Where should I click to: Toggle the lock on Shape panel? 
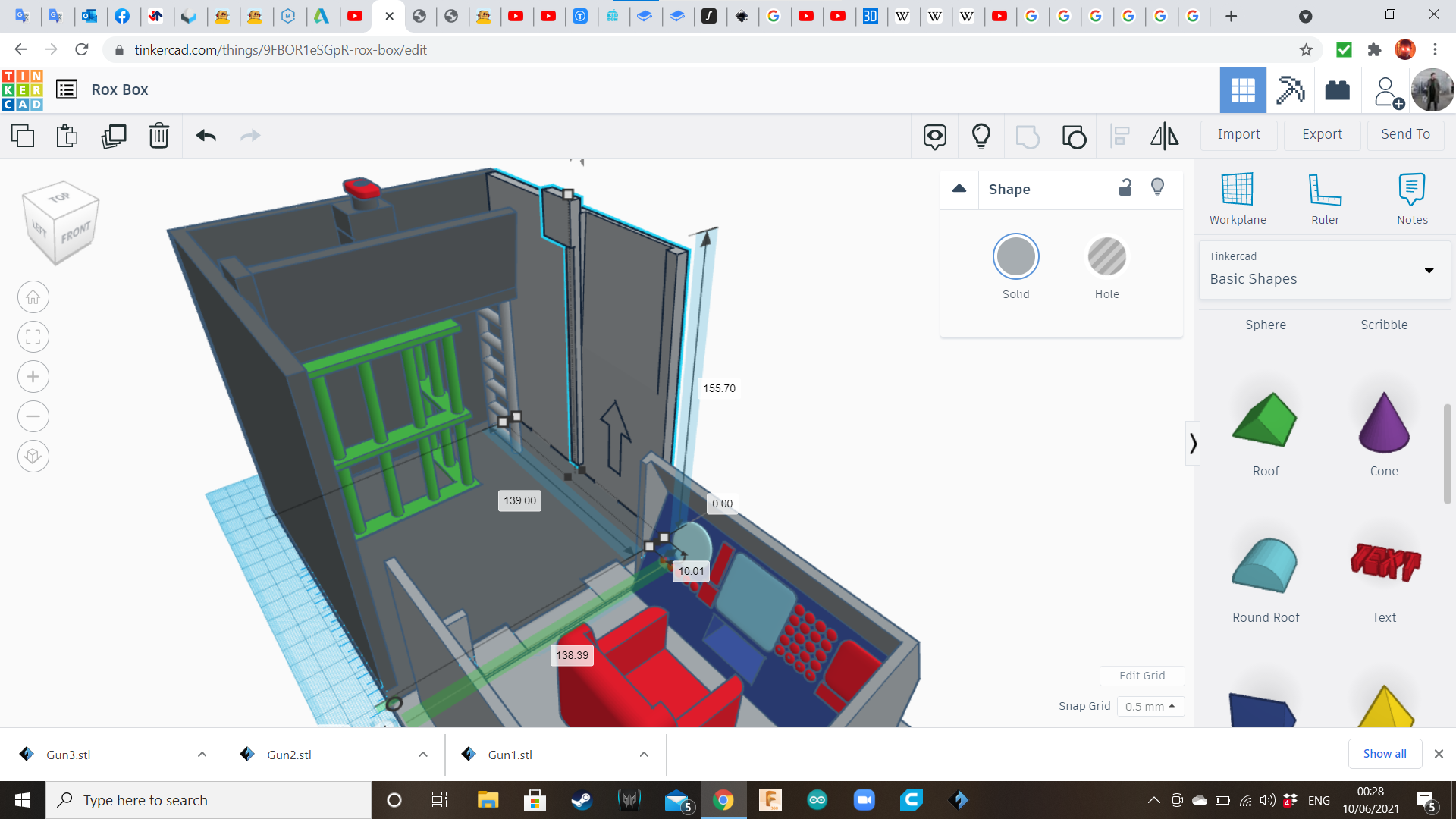pos(1125,188)
